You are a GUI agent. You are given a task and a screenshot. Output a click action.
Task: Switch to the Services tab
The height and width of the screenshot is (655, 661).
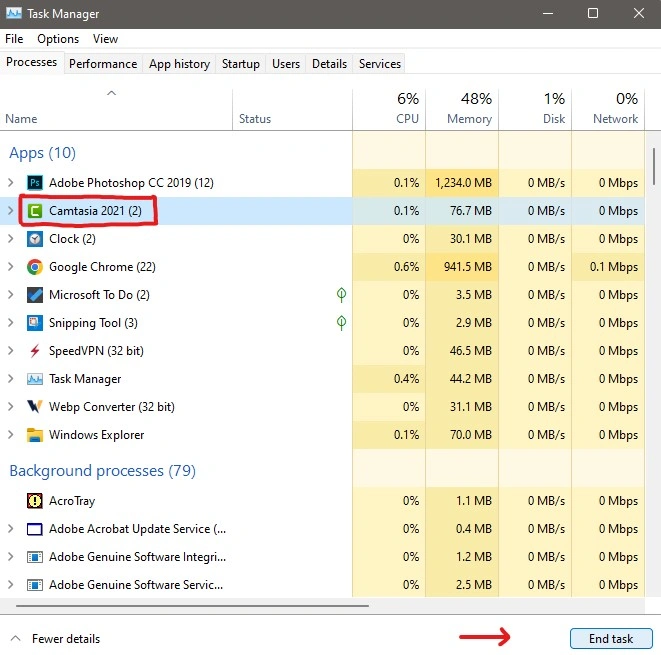(379, 64)
